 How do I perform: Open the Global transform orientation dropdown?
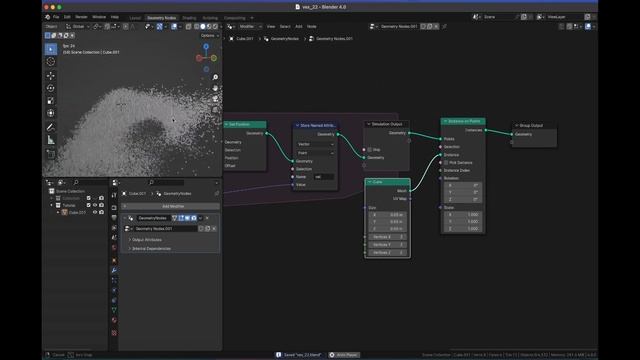78,27
